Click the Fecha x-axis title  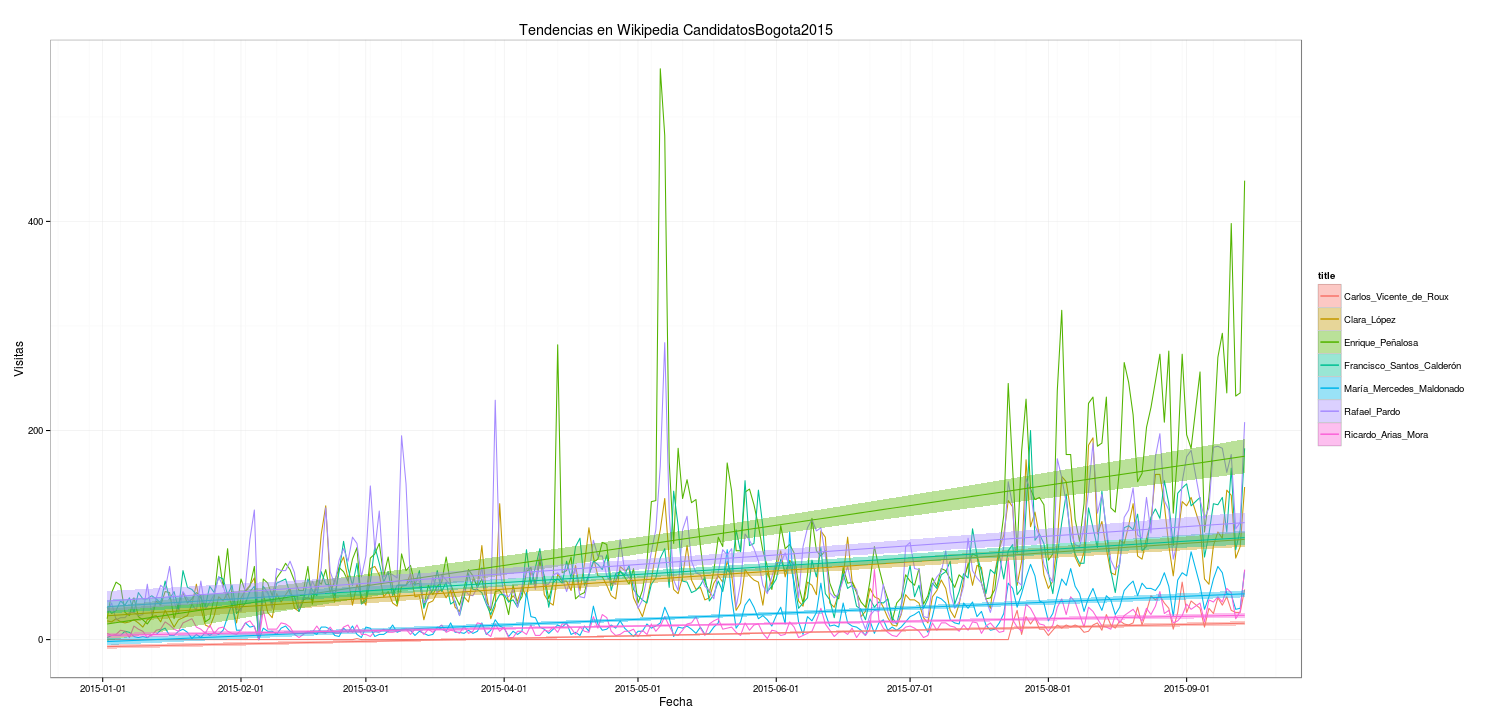(675, 702)
